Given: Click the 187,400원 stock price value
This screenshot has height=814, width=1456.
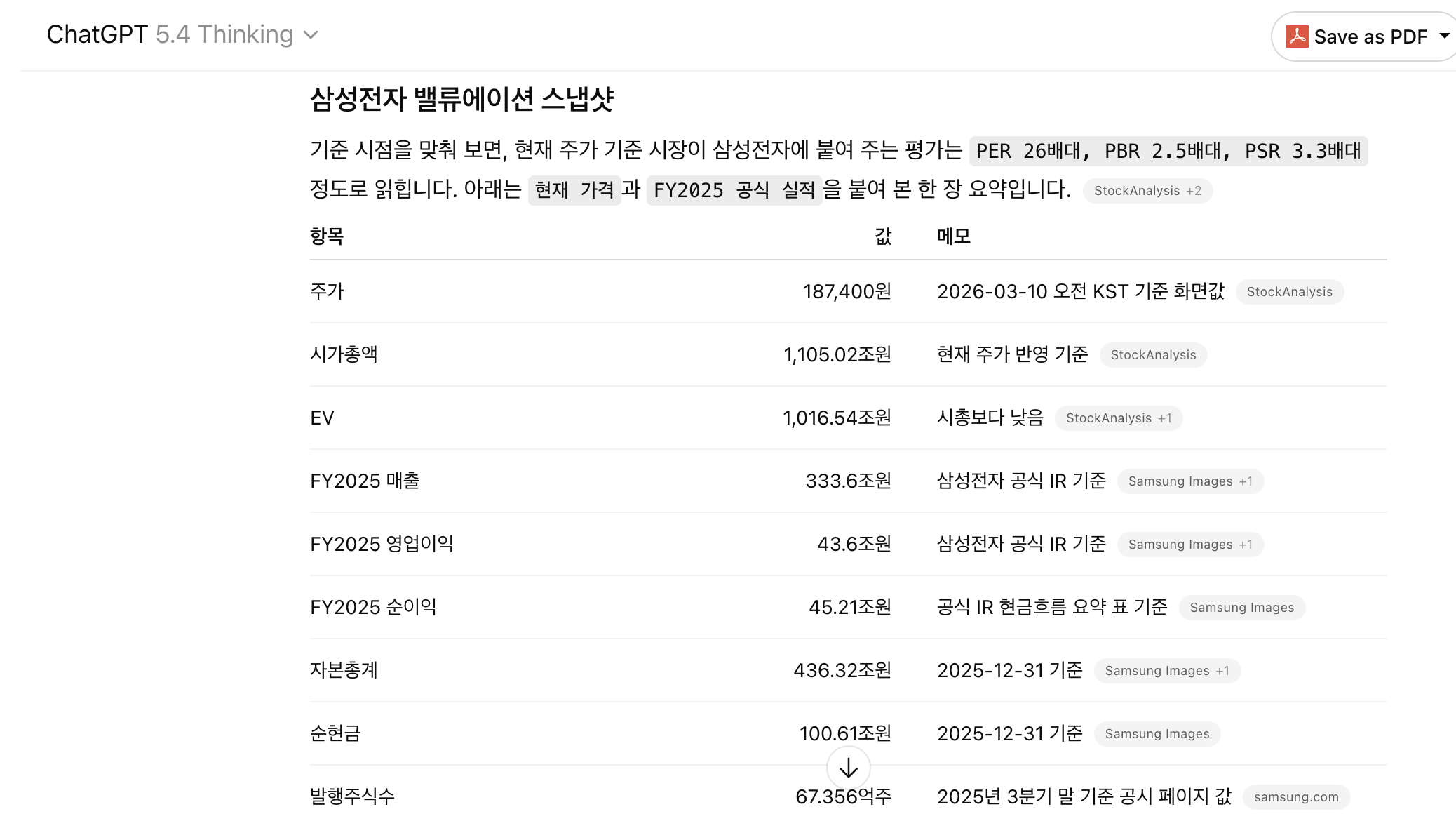Looking at the screenshot, I should (x=847, y=292).
